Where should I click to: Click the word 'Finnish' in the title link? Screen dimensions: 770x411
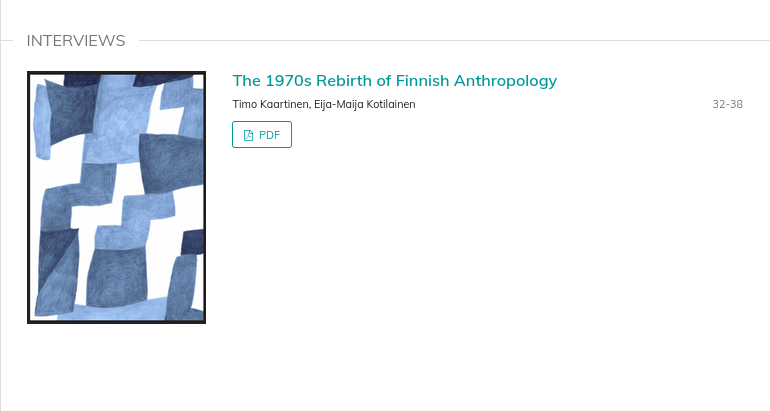point(422,81)
